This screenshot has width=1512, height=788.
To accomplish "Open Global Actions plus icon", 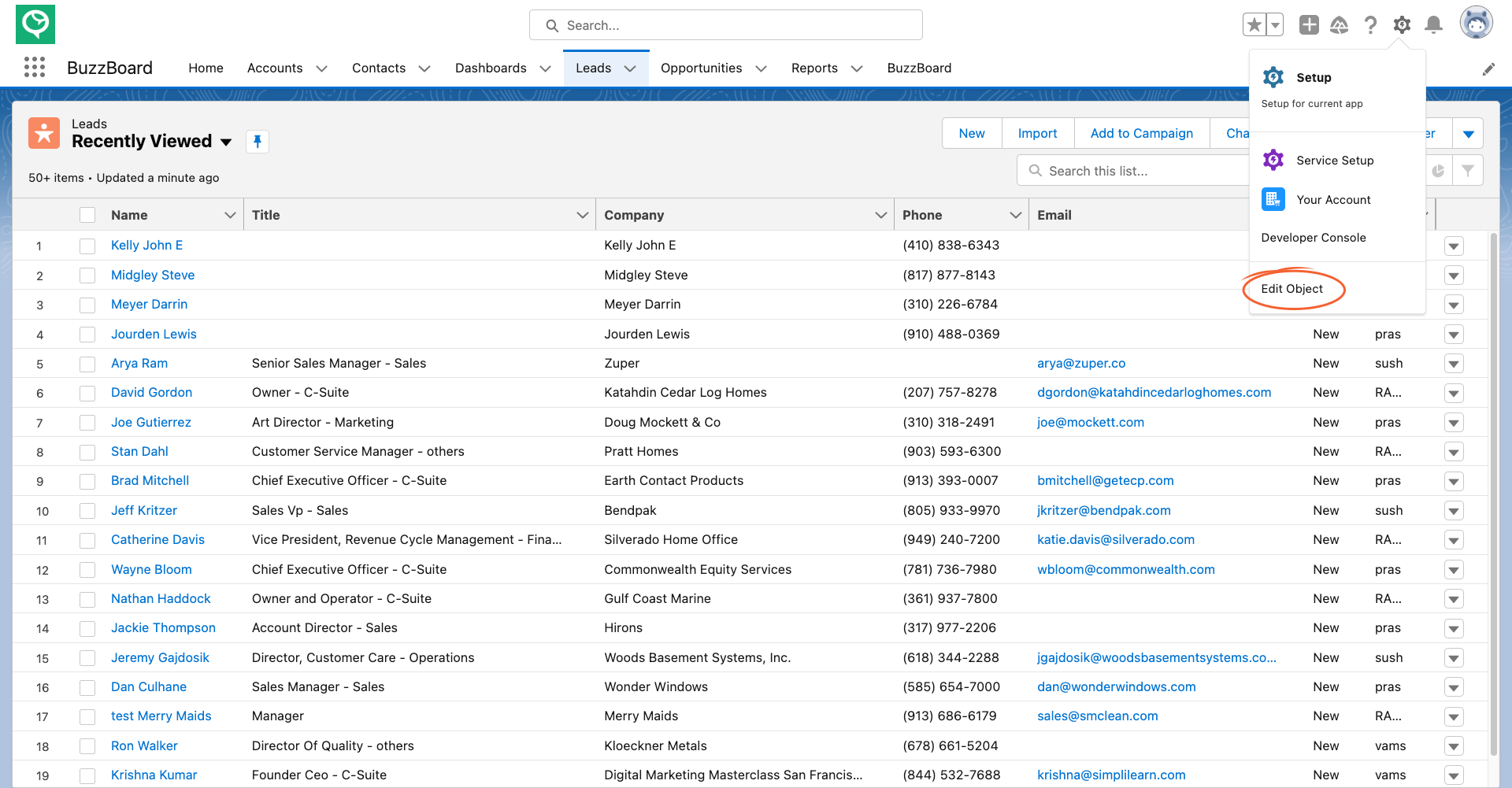I will (x=1309, y=25).
